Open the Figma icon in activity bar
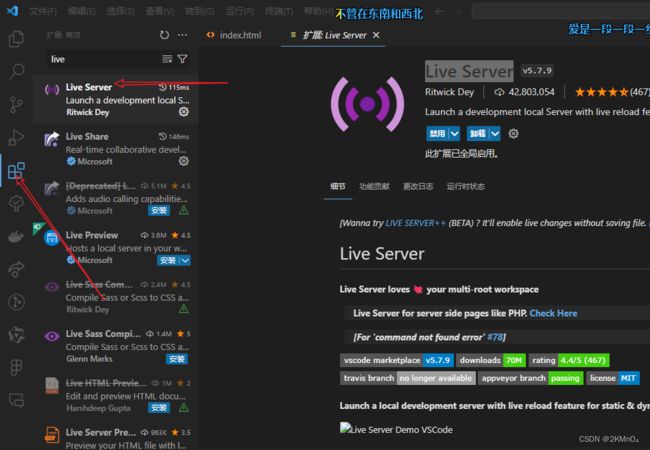 pos(16,367)
